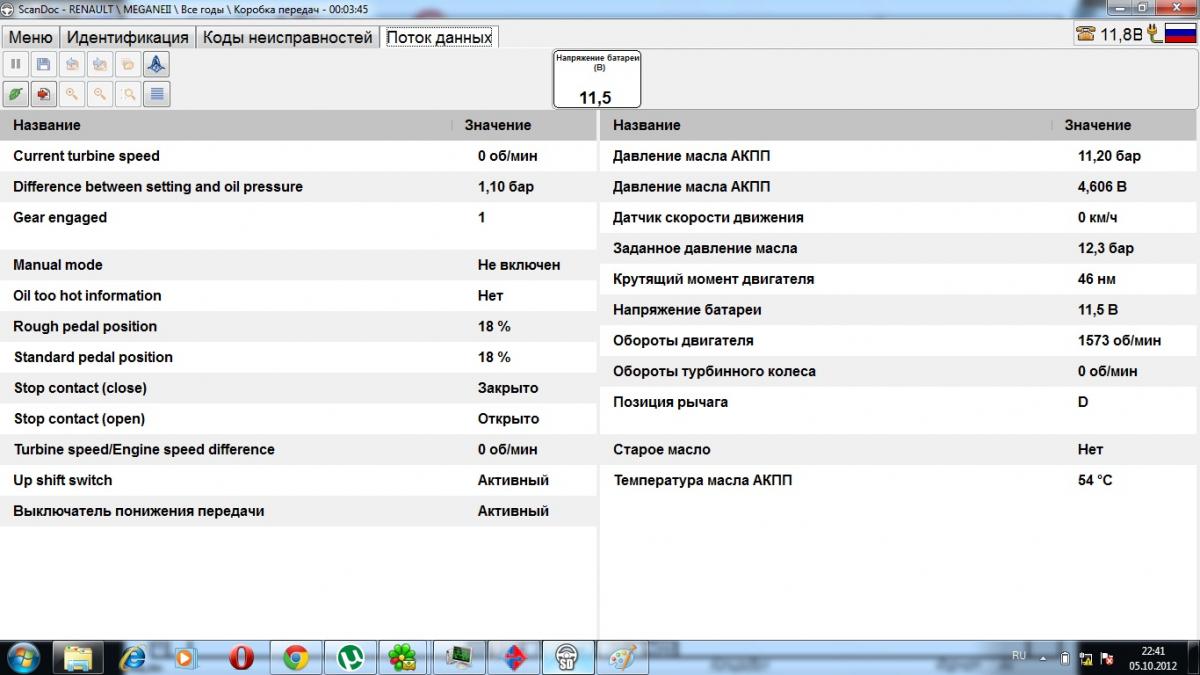Select the Старое масло row
Screen dimensions: 1200x675
point(898,450)
